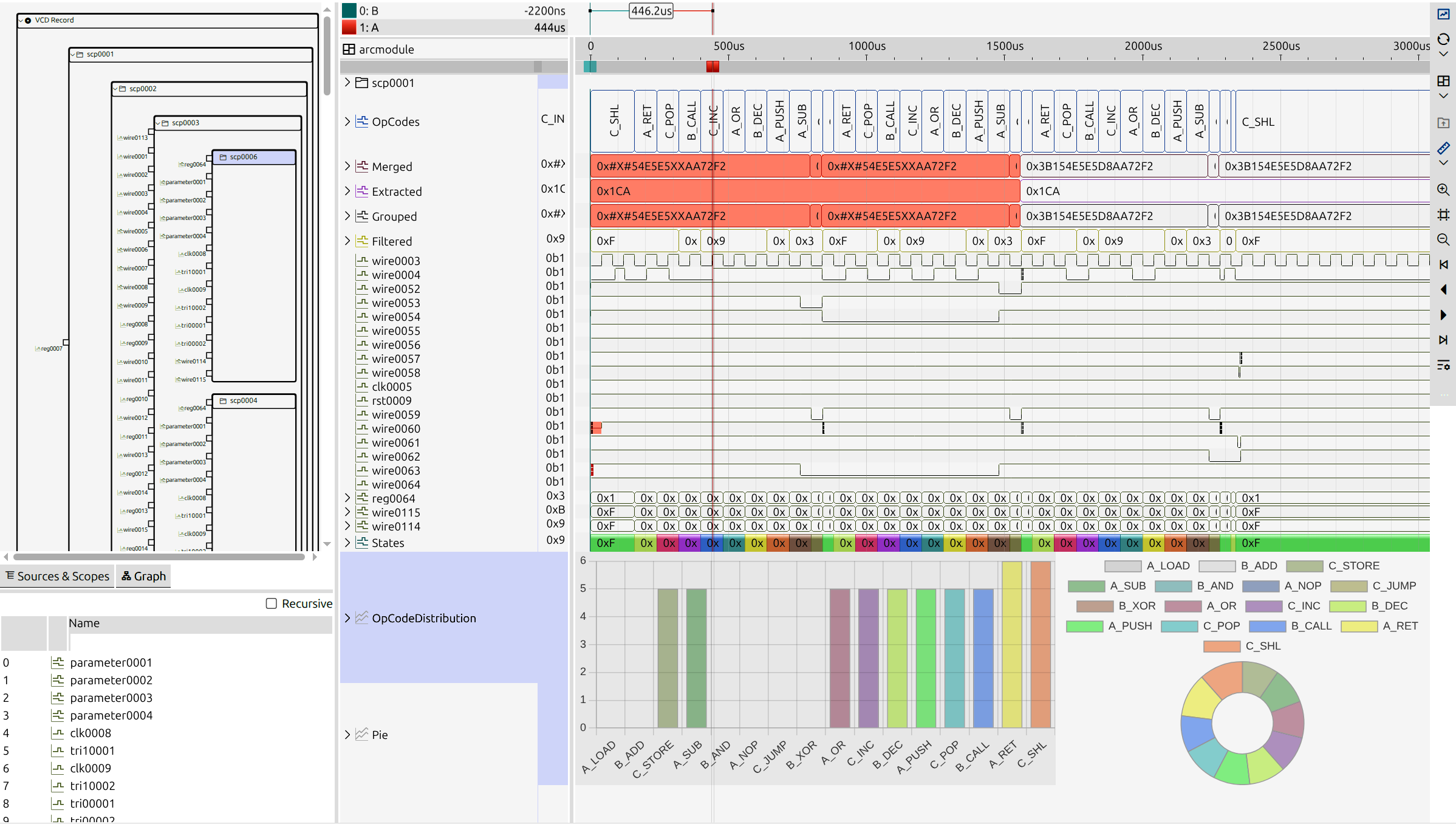Click the zoom-to-fit frame icon
The height and width of the screenshot is (824, 1456).
[x=1443, y=215]
